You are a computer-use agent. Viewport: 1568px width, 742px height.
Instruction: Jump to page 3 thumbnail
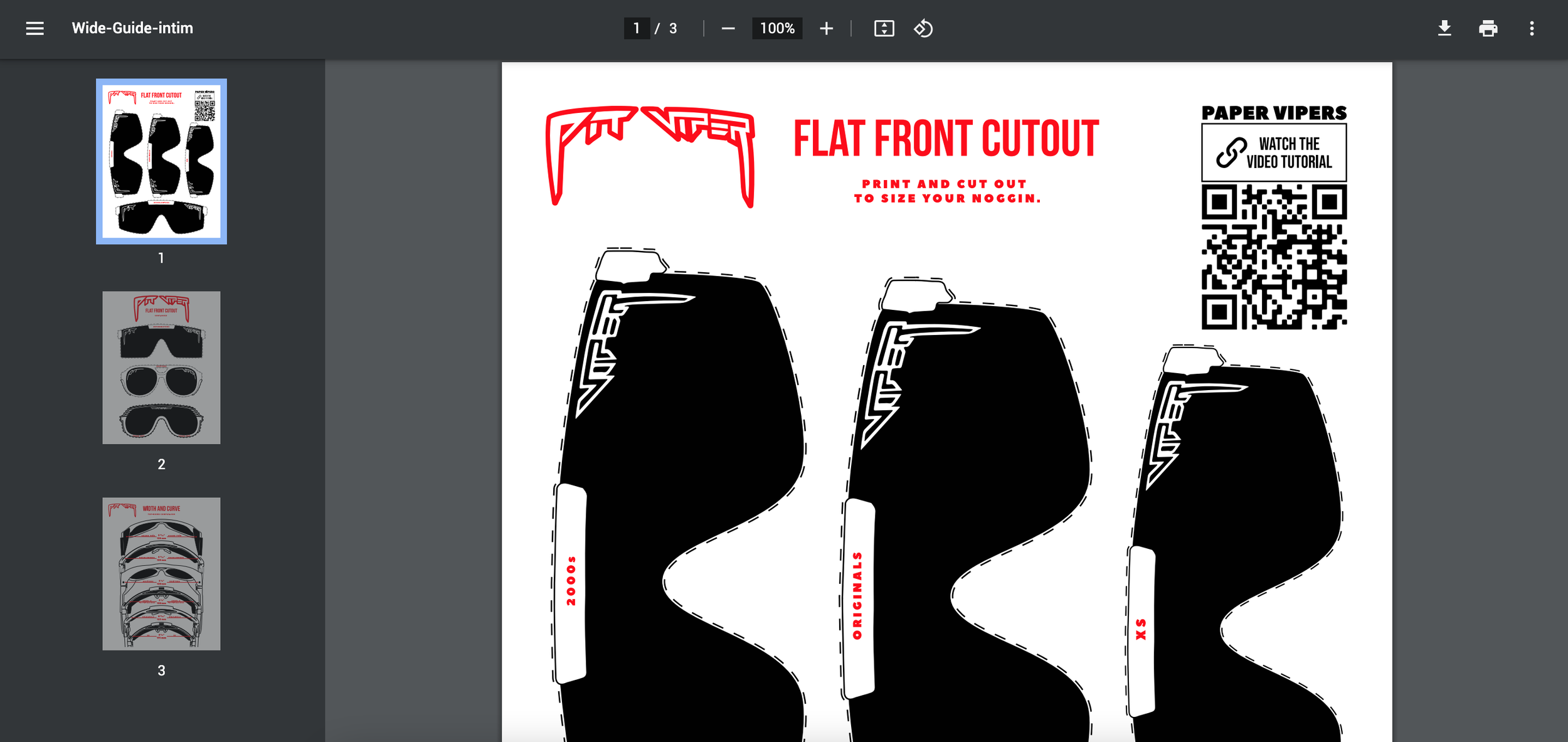click(161, 574)
